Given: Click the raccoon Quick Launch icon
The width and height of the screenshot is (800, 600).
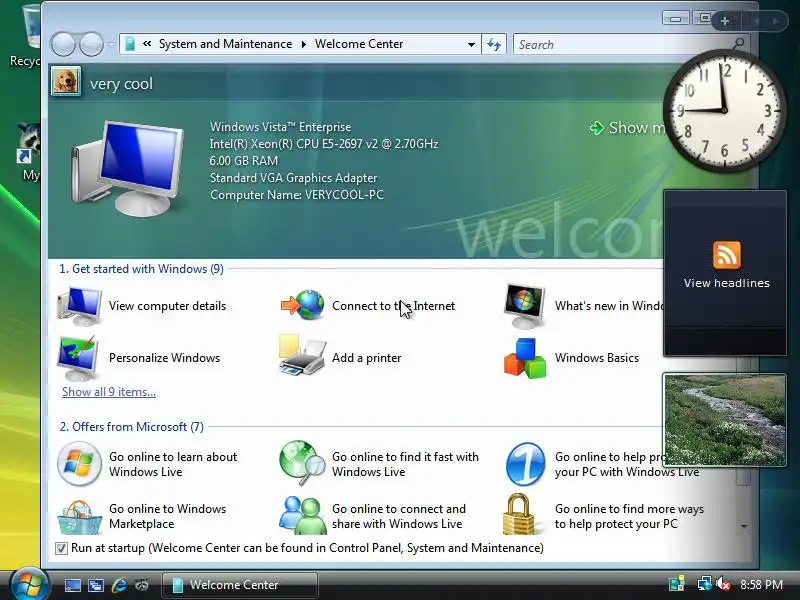Looking at the screenshot, I should click(142, 585).
